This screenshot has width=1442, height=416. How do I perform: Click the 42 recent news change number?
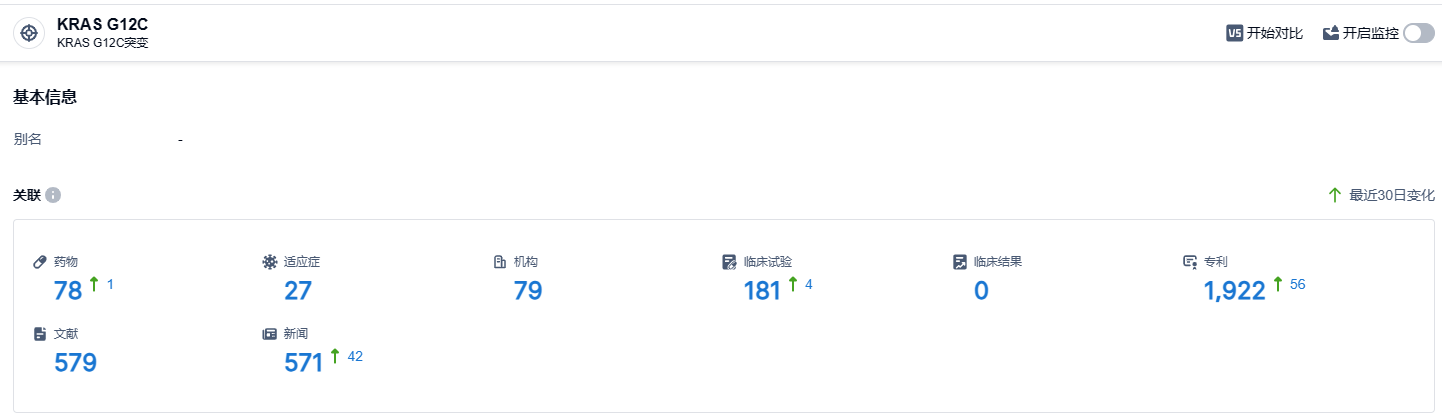point(355,356)
